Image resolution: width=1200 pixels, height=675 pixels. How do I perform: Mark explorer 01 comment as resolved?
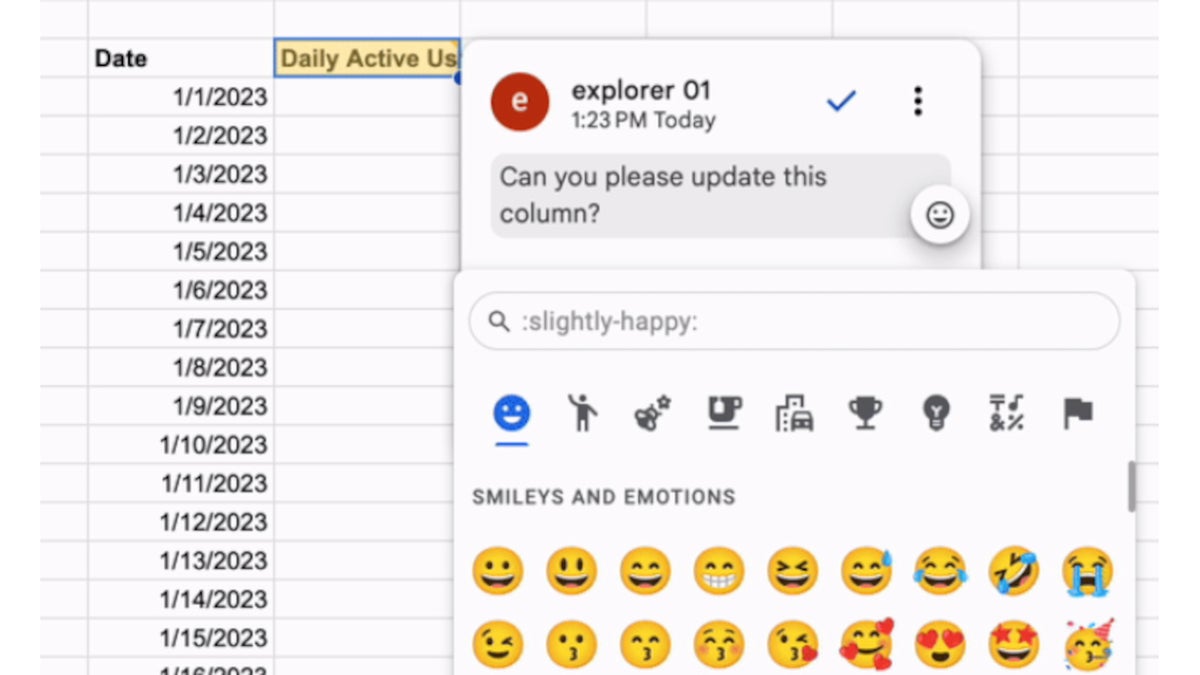pos(841,101)
